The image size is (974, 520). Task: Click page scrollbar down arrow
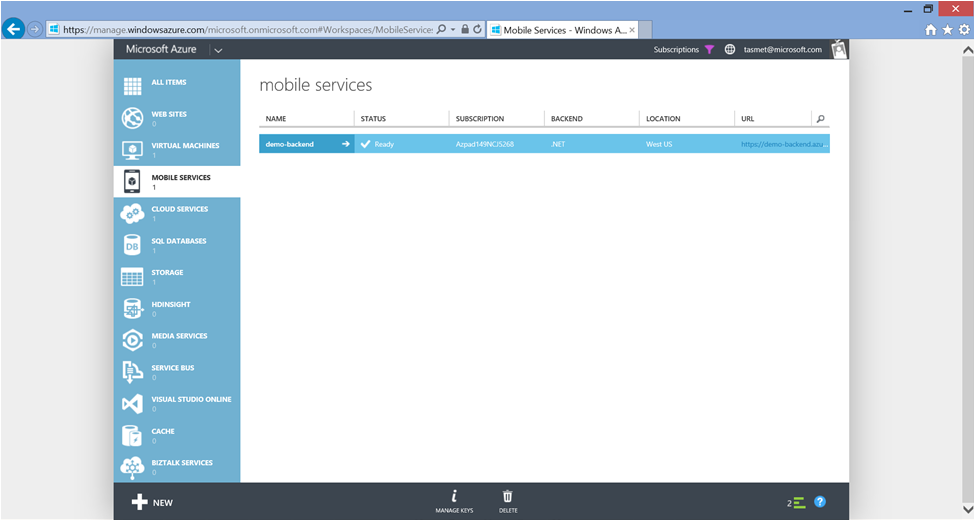pos(967,509)
